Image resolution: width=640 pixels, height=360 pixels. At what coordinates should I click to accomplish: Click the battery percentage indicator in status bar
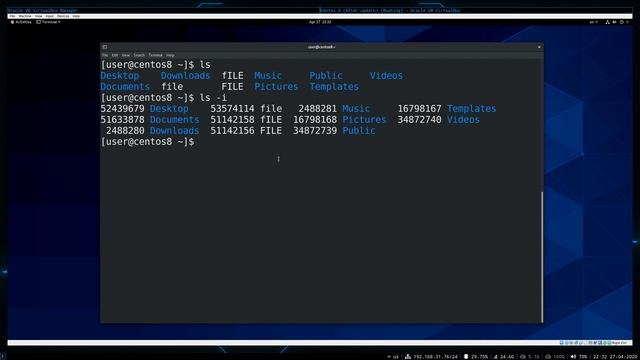click(x=476, y=357)
